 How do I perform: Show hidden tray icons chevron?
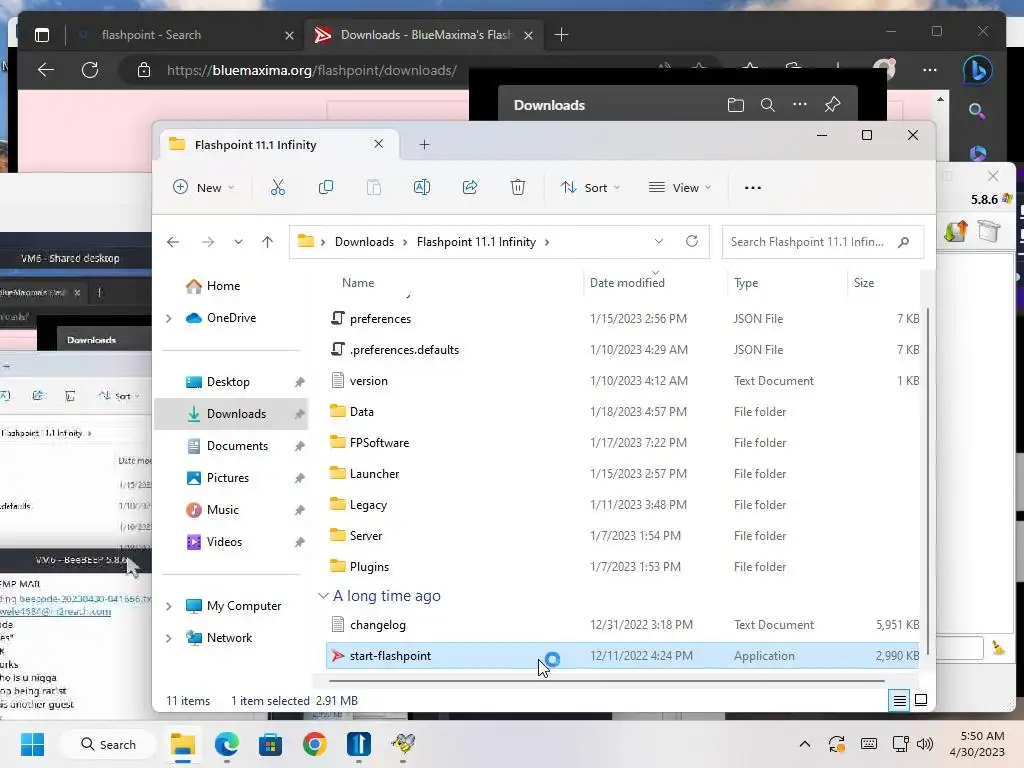(805, 744)
